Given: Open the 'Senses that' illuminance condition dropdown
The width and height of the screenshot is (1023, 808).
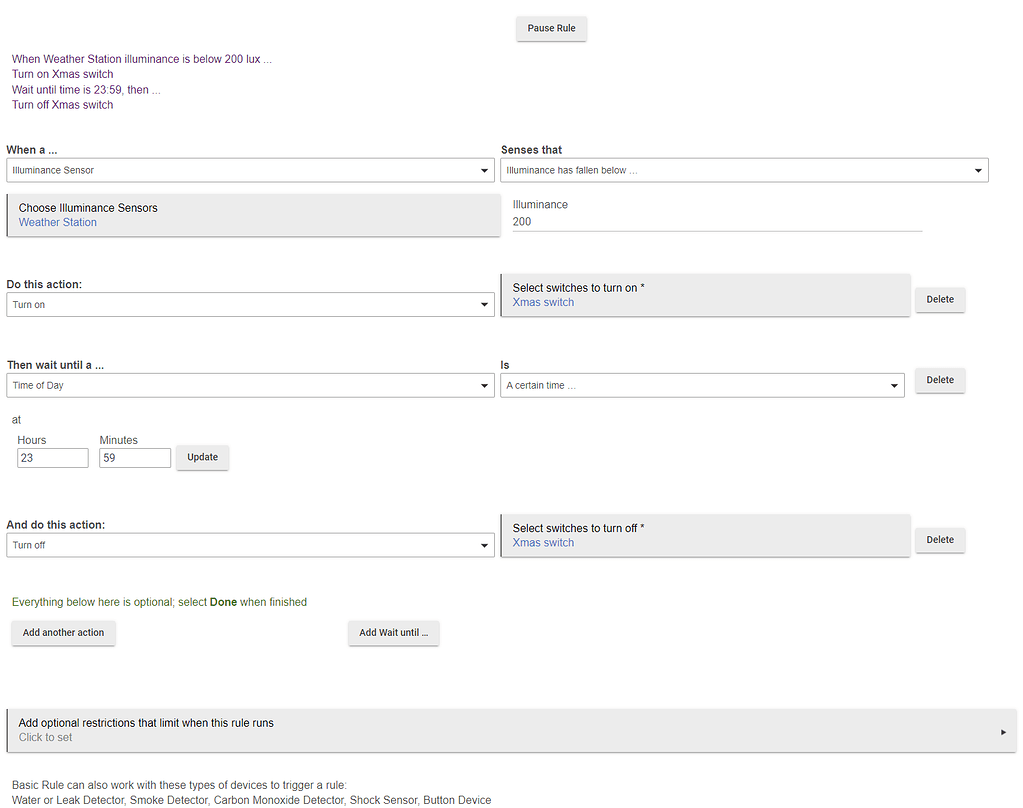Looking at the screenshot, I should (x=744, y=171).
